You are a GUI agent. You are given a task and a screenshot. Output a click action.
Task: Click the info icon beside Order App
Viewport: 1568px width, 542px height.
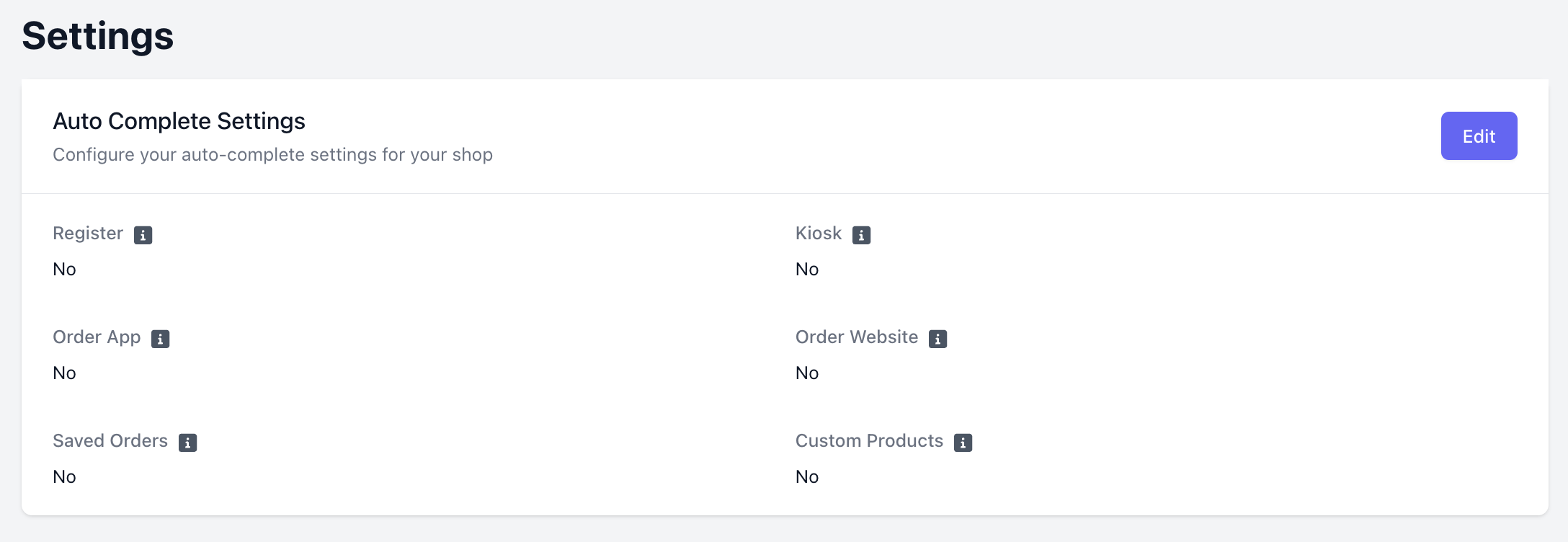tap(160, 339)
